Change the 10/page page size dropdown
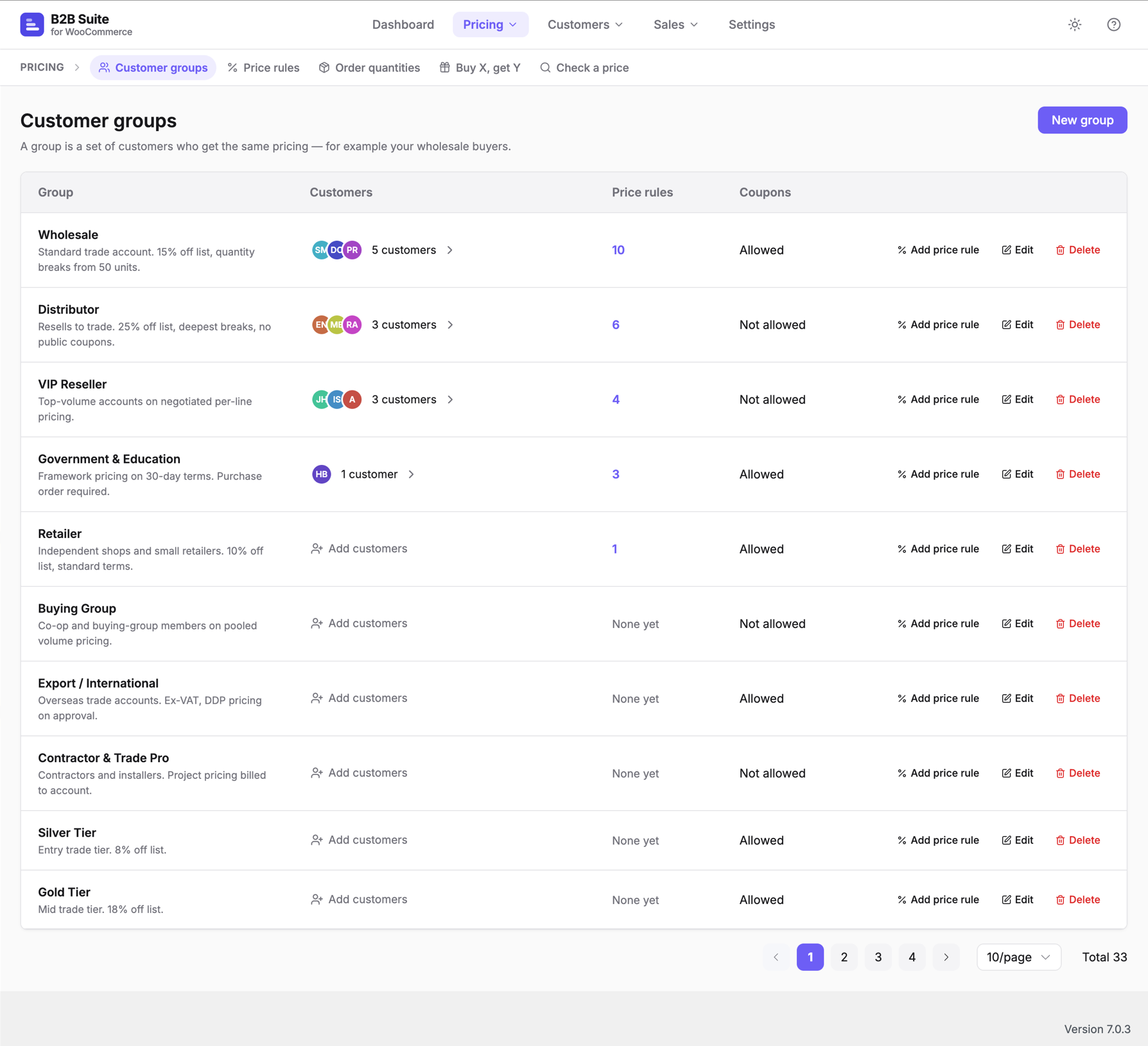The width and height of the screenshot is (1148, 1046). [x=1018, y=957]
